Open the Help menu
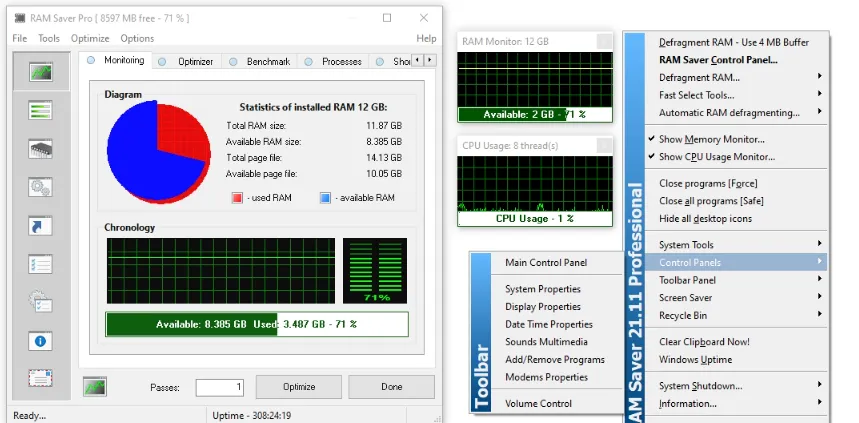 pyautogui.click(x=426, y=38)
